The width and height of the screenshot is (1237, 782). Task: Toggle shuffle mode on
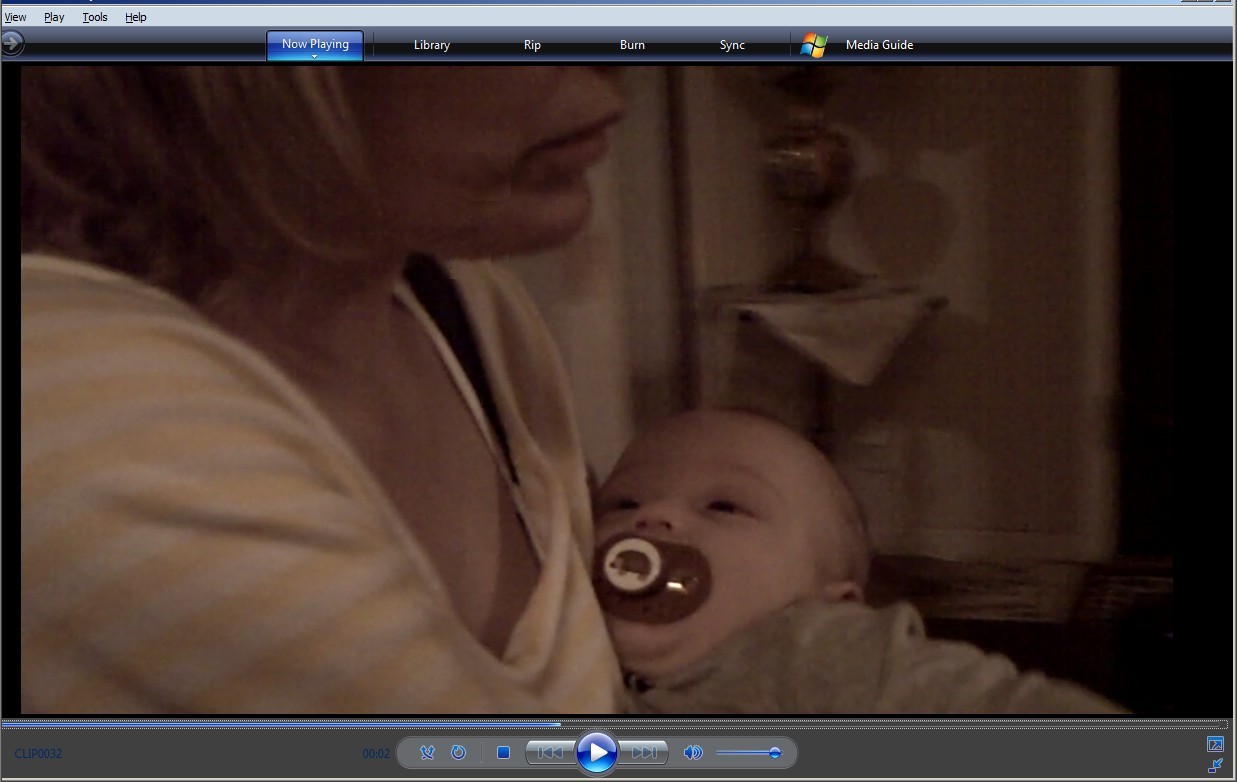(427, 753)
